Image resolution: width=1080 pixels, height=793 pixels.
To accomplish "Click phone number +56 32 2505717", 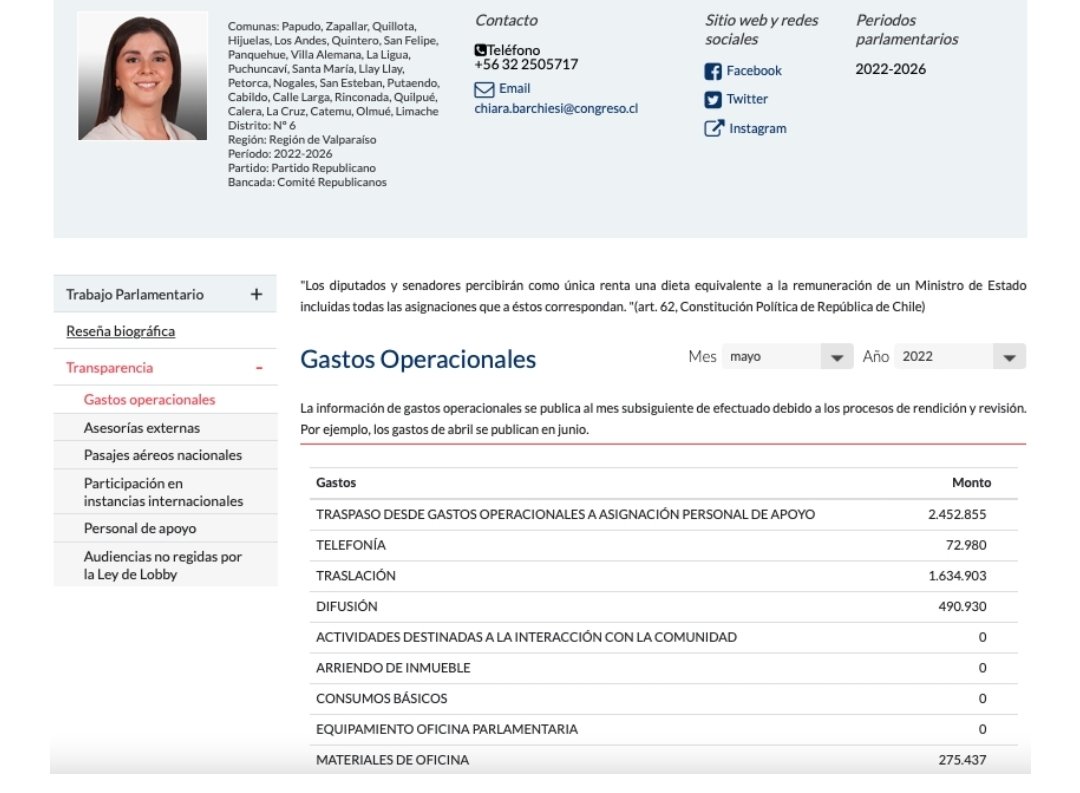I will click(x=526, y=64).
